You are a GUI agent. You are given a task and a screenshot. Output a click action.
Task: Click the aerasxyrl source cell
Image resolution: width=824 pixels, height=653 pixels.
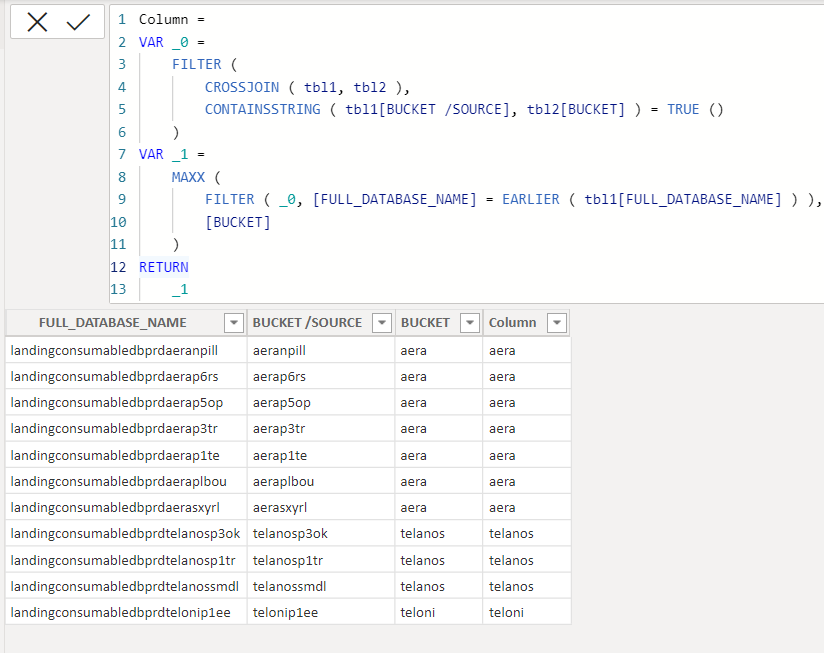[321, 507]
